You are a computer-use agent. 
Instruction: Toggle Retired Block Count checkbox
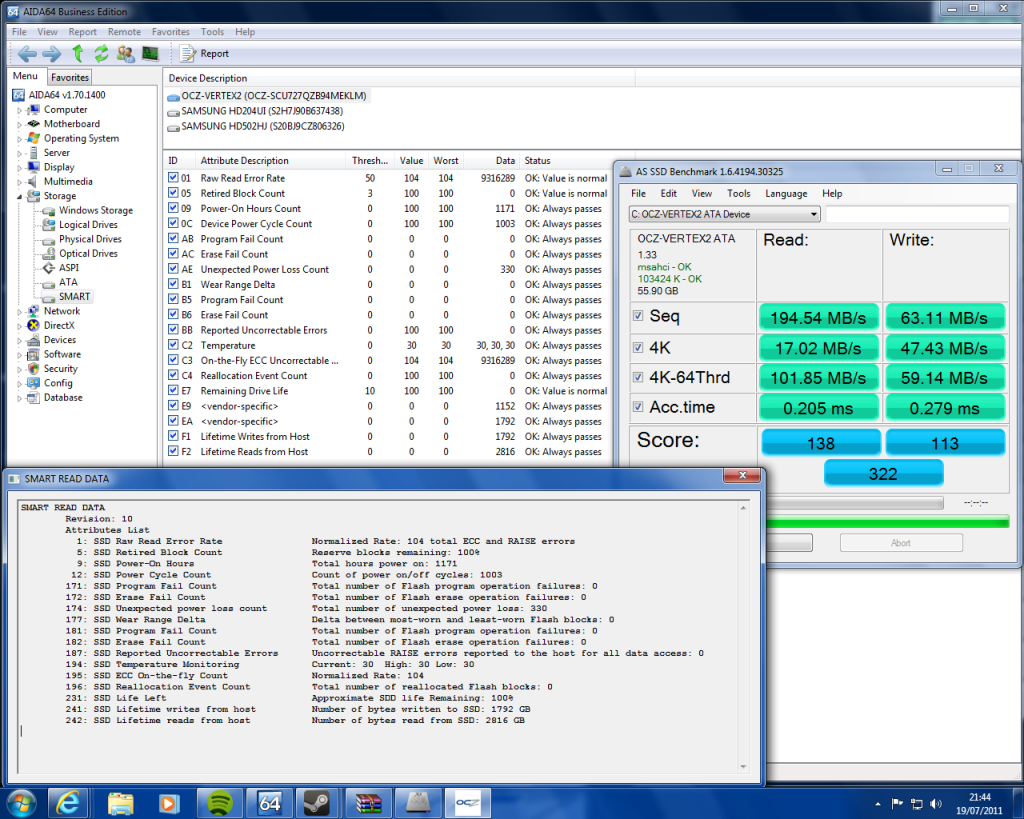(173, 193)
